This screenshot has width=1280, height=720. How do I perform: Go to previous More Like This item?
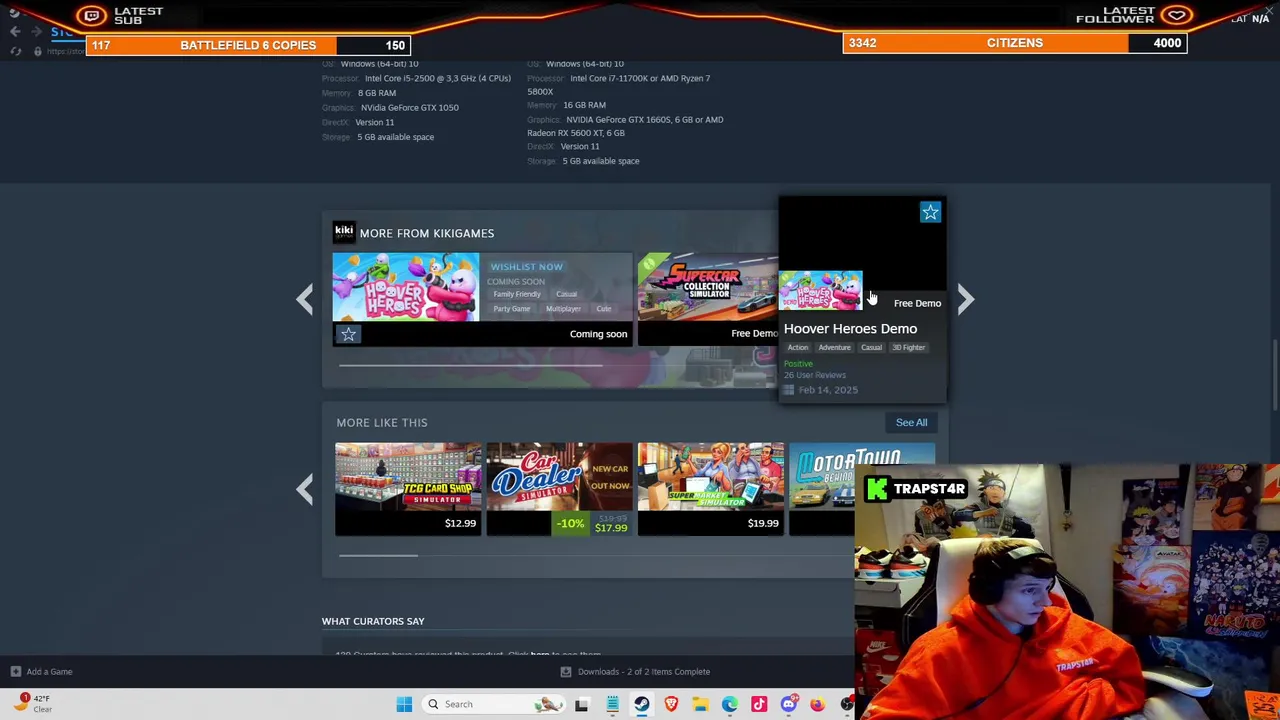304,488
